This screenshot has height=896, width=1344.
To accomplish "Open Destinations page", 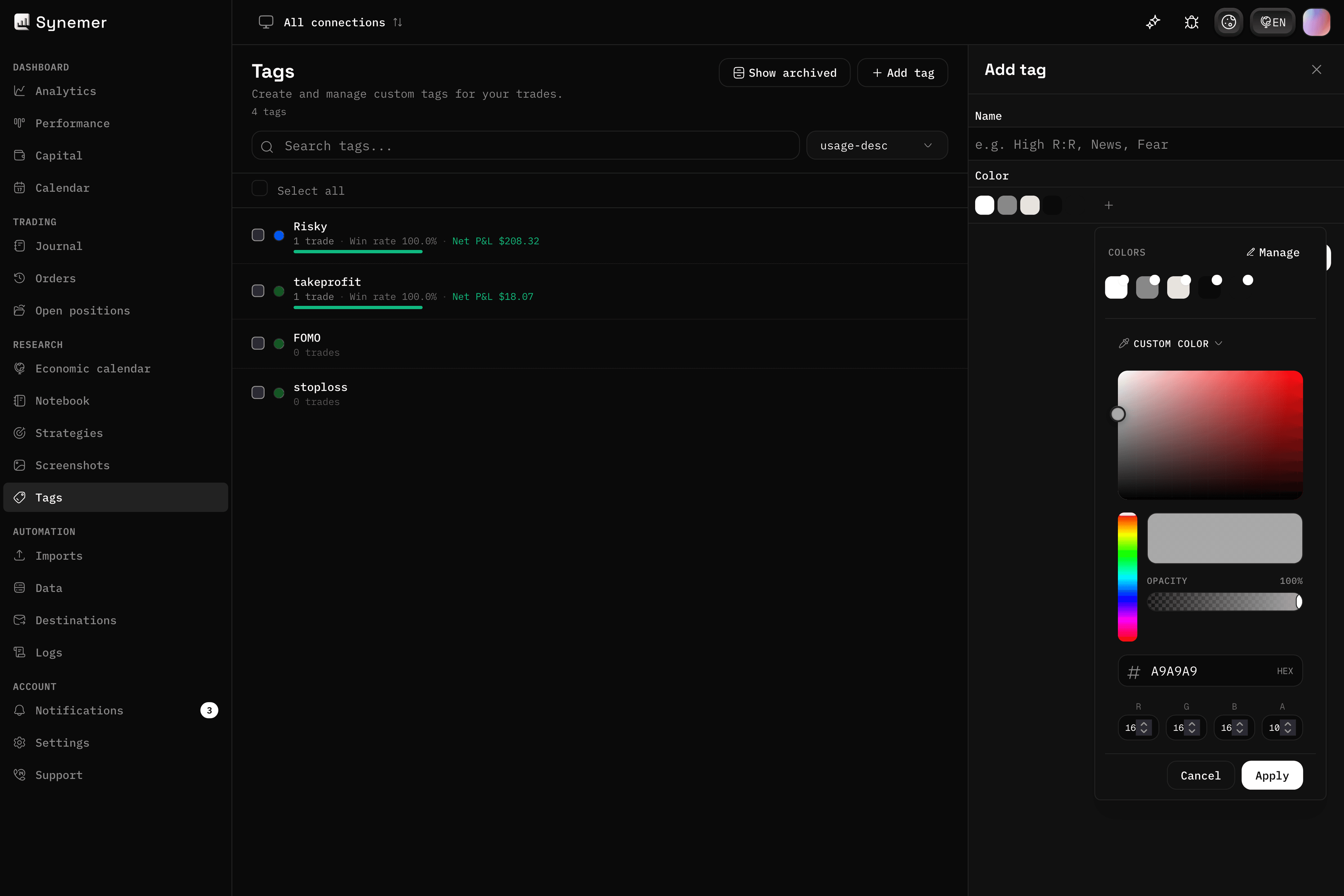I will tap(115, 620).
